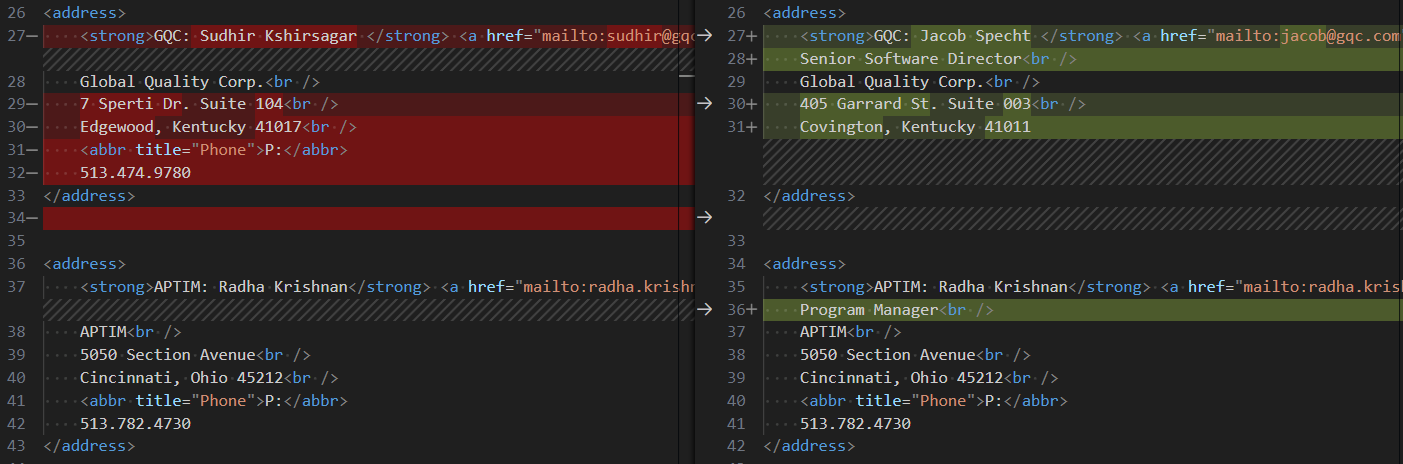This screenshot has width=1403, height=464.
Task: Click 513.782.4730 in the left pane
Action: [x=135, y=424]
